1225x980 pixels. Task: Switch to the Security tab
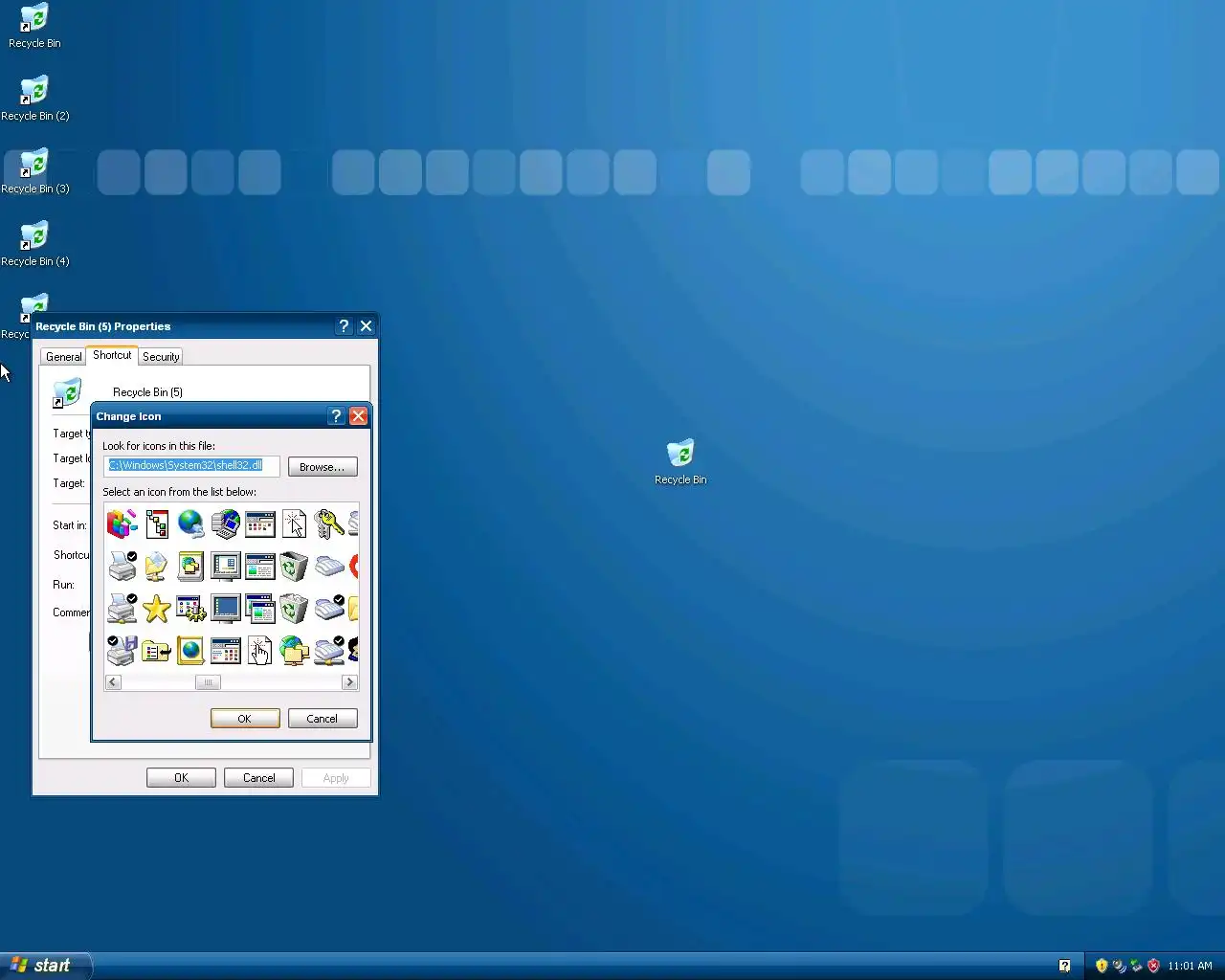(161, 357)
